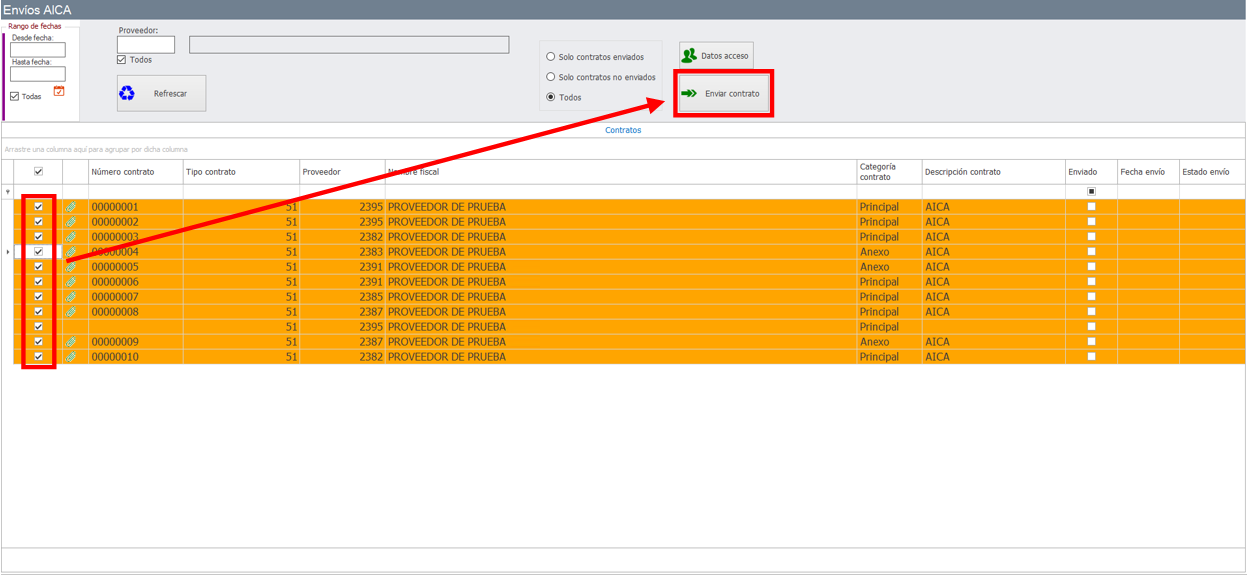Open attachment clip icon for contract 00000010

(71, 357)
